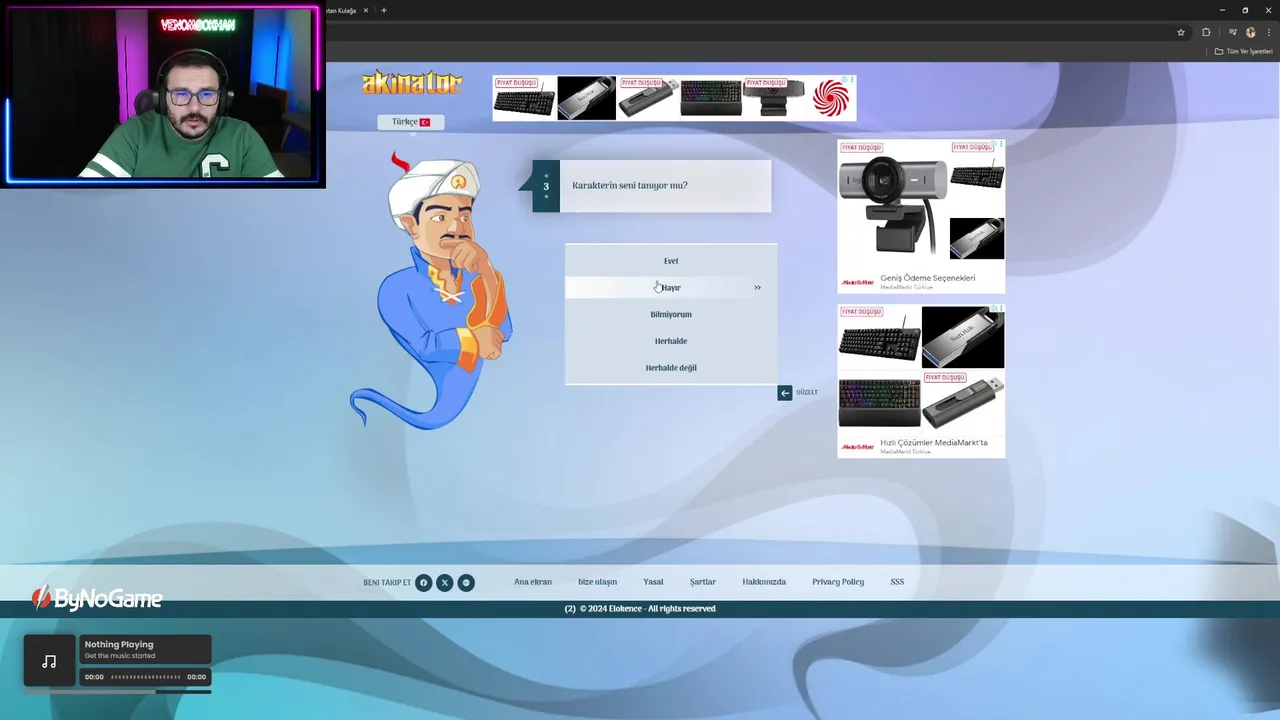Viewport: 1280px width, 720px height.
Task: Choose 'Herhalde değil' as answer
Action: (x=670, y=368)
